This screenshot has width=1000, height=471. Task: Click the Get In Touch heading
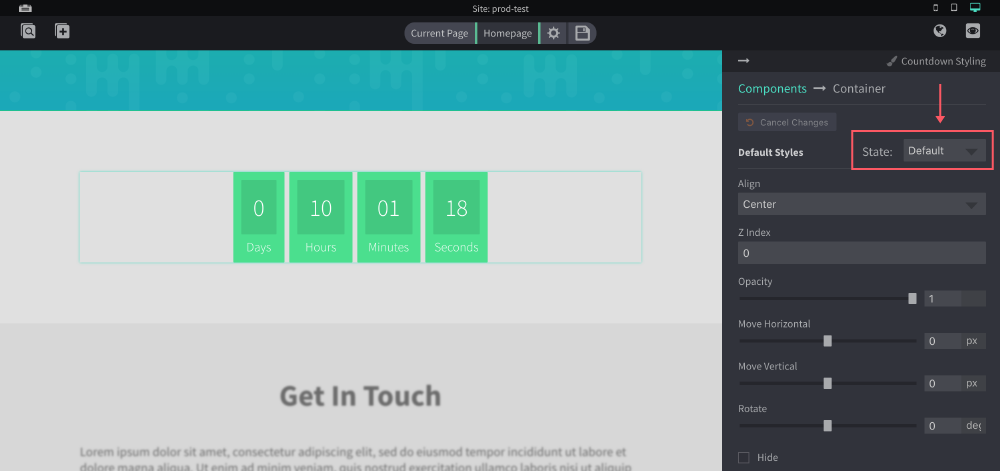click(x=360, y=396)
